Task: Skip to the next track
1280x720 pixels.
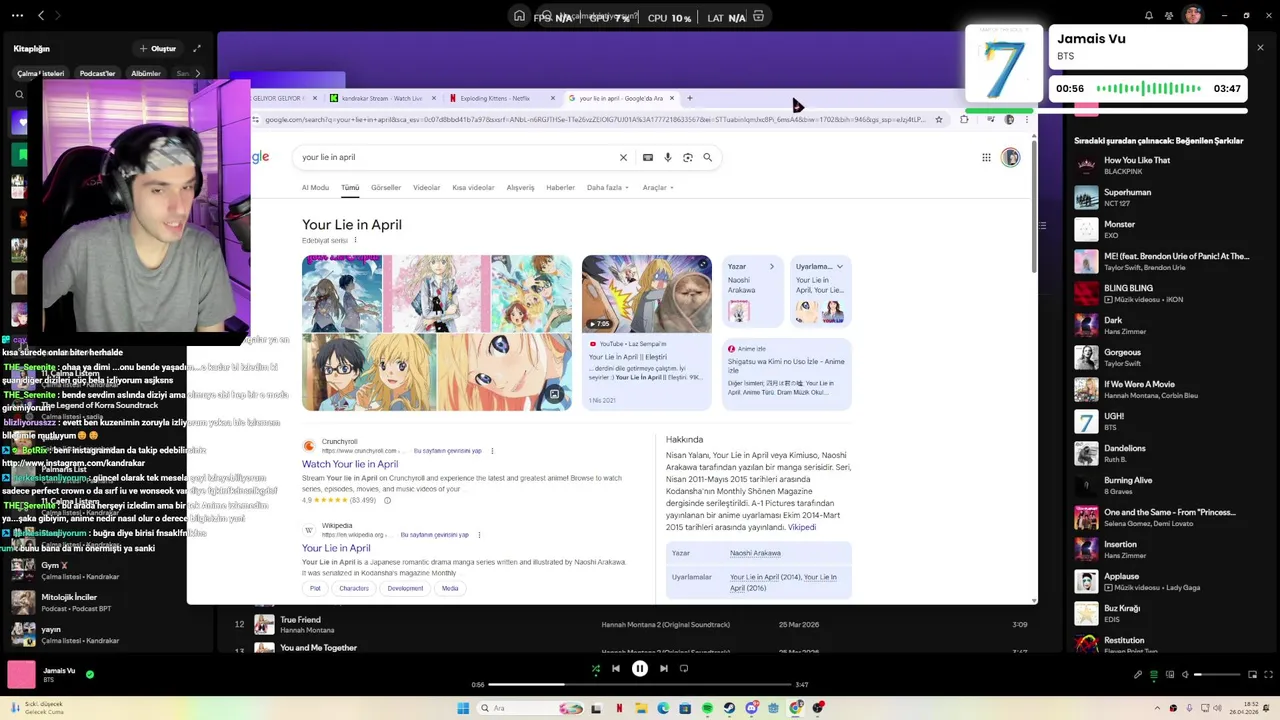Action: pos(664,669)
